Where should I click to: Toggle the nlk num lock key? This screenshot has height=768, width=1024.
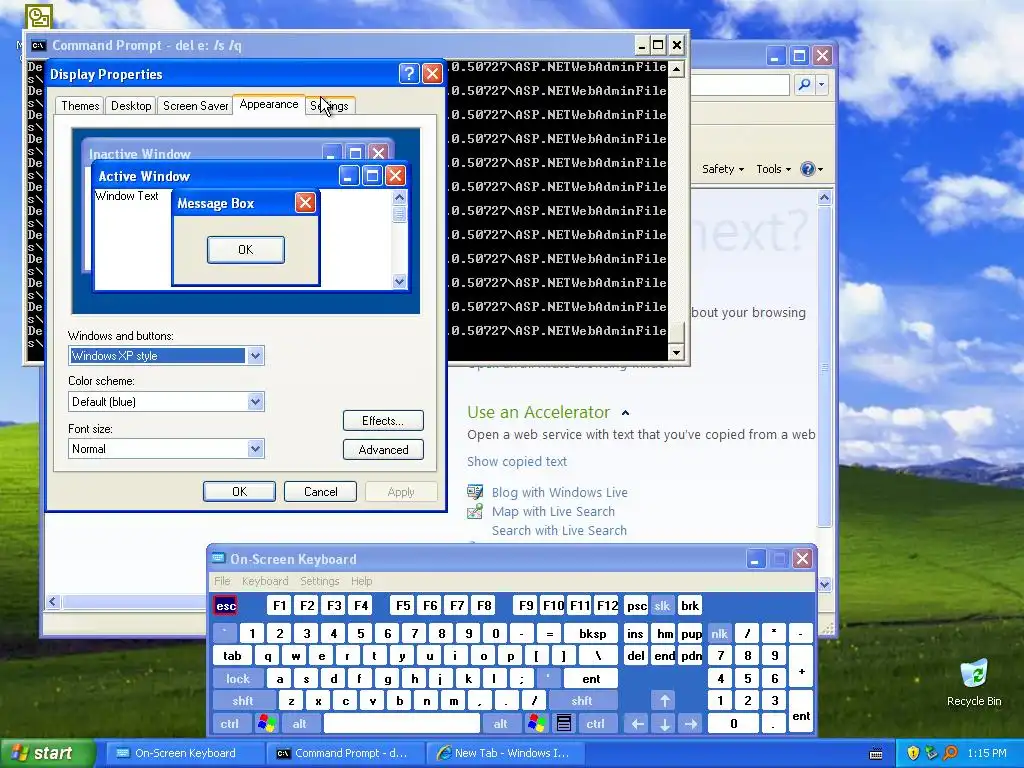point(719,633)
